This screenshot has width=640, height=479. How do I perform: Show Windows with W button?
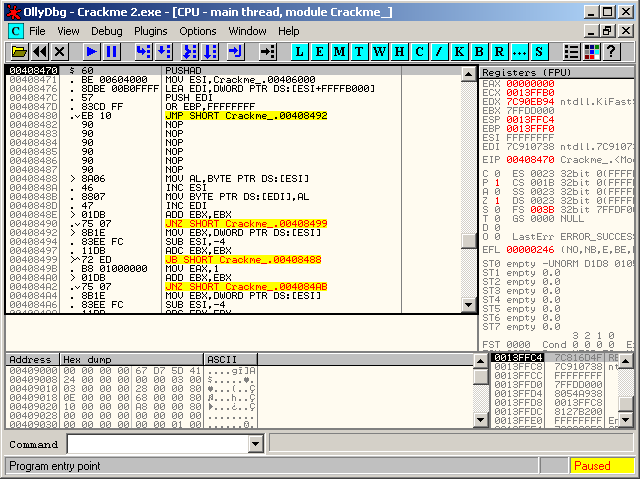click(x=379, y=52)
